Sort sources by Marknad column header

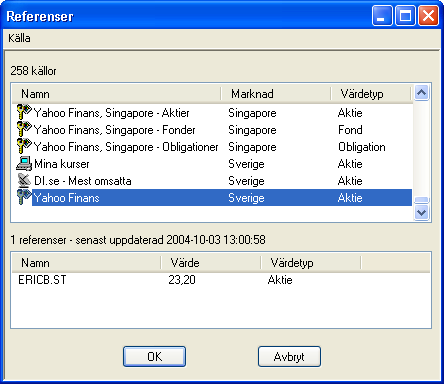[276, 94]
